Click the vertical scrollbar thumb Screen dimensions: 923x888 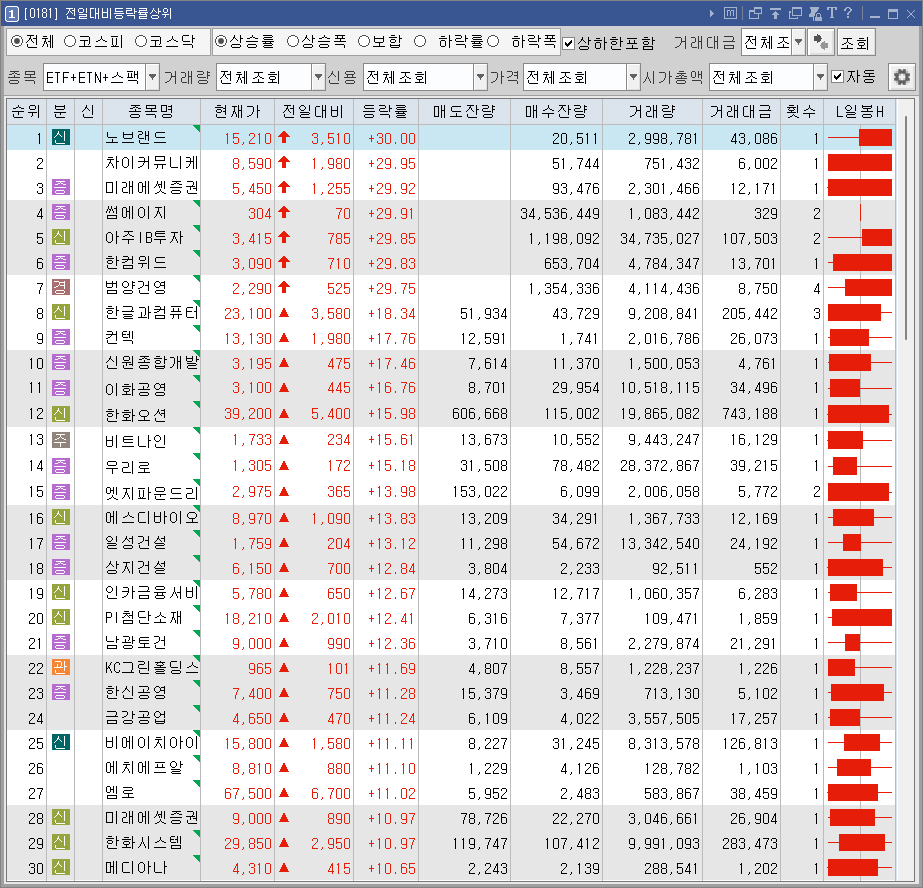pyautogui.click(x=907, y=228)
